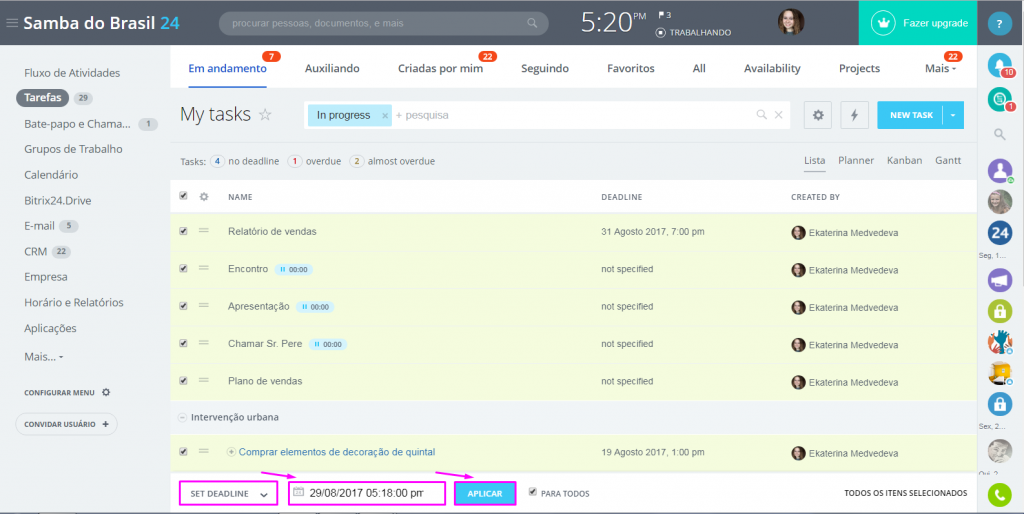The height and width of the screenshot is (514, 1024).
Task: Expand subtasks of Comprar elementos de decoração
Action: point(231,452)
